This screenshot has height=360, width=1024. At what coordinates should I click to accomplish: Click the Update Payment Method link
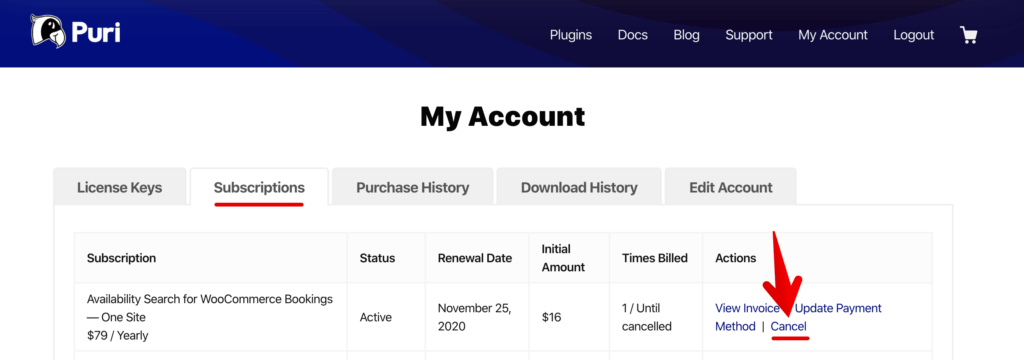coord(799,317)
